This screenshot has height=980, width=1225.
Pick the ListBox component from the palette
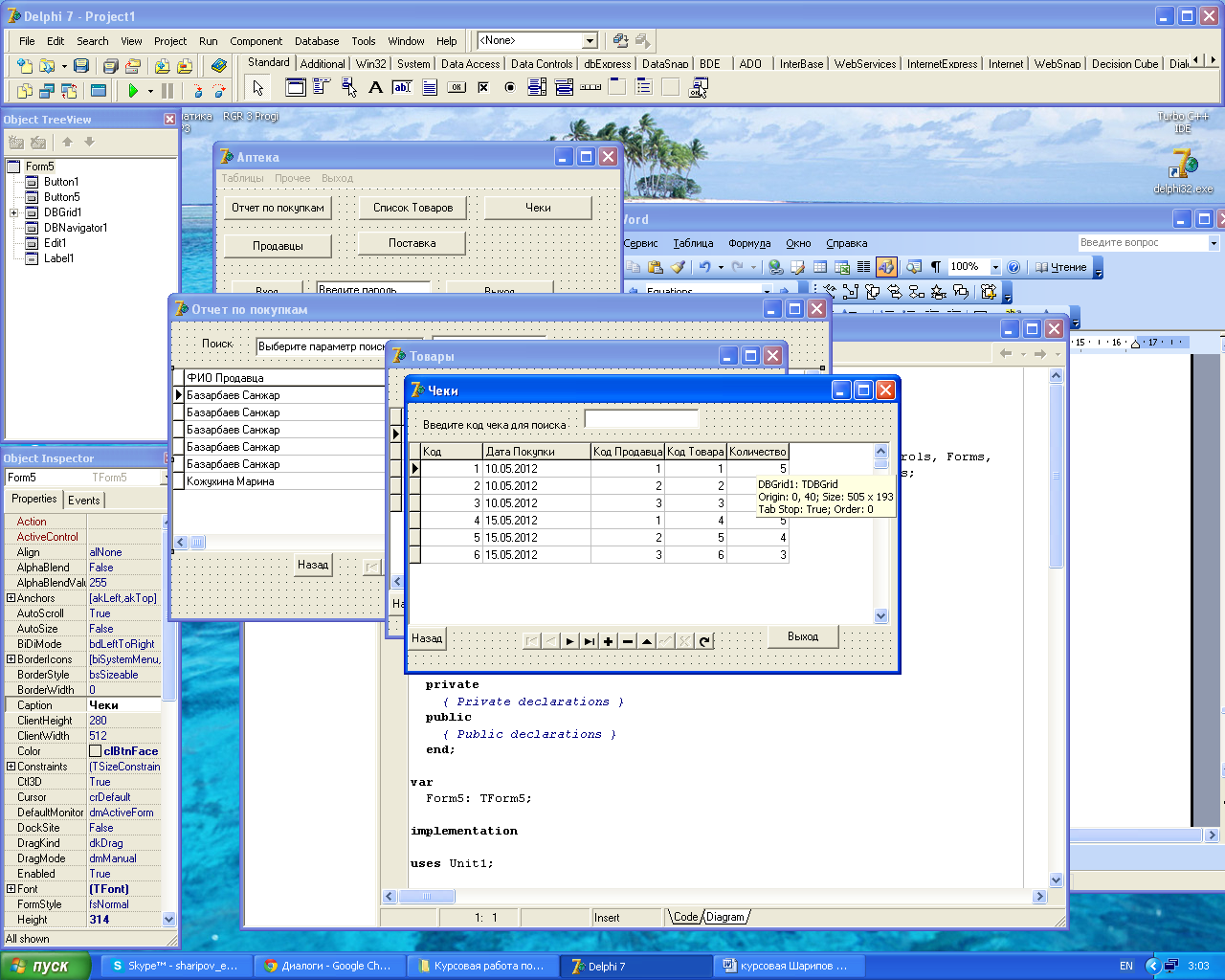click(x=537, y=88)
